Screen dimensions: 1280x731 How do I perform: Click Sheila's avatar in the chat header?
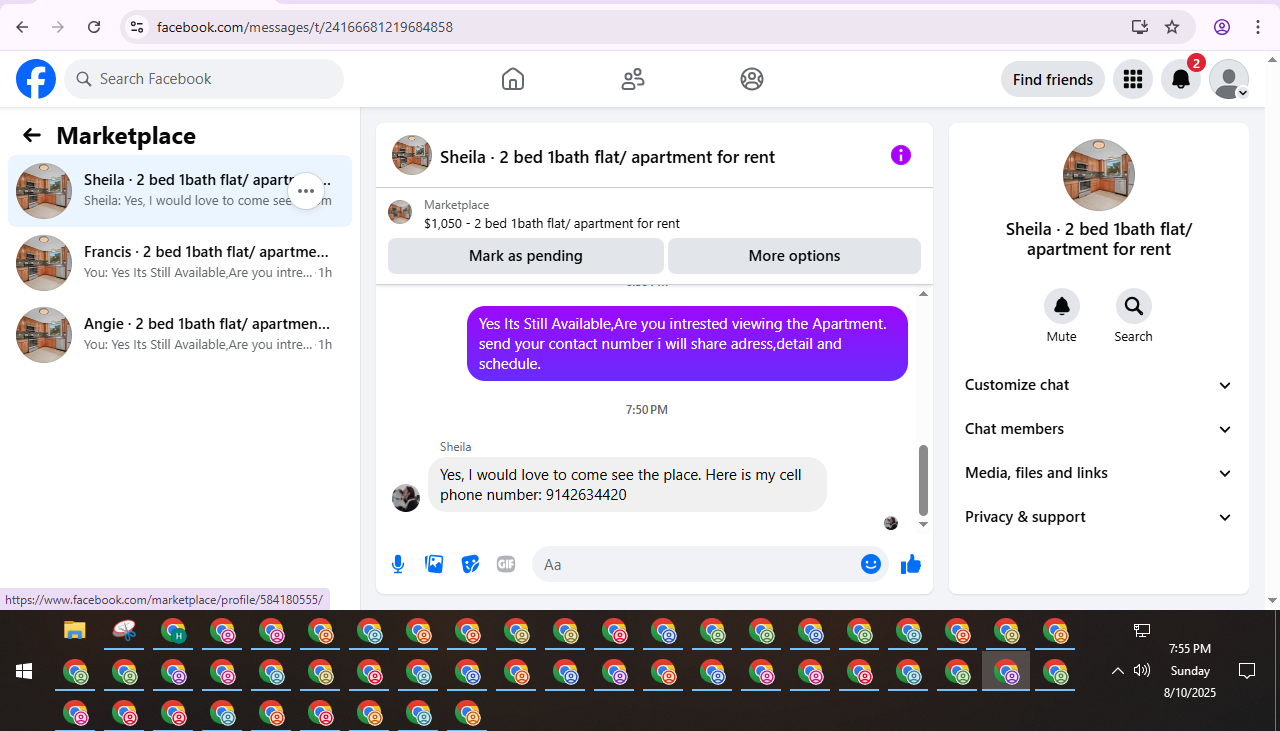coord(412,155)
